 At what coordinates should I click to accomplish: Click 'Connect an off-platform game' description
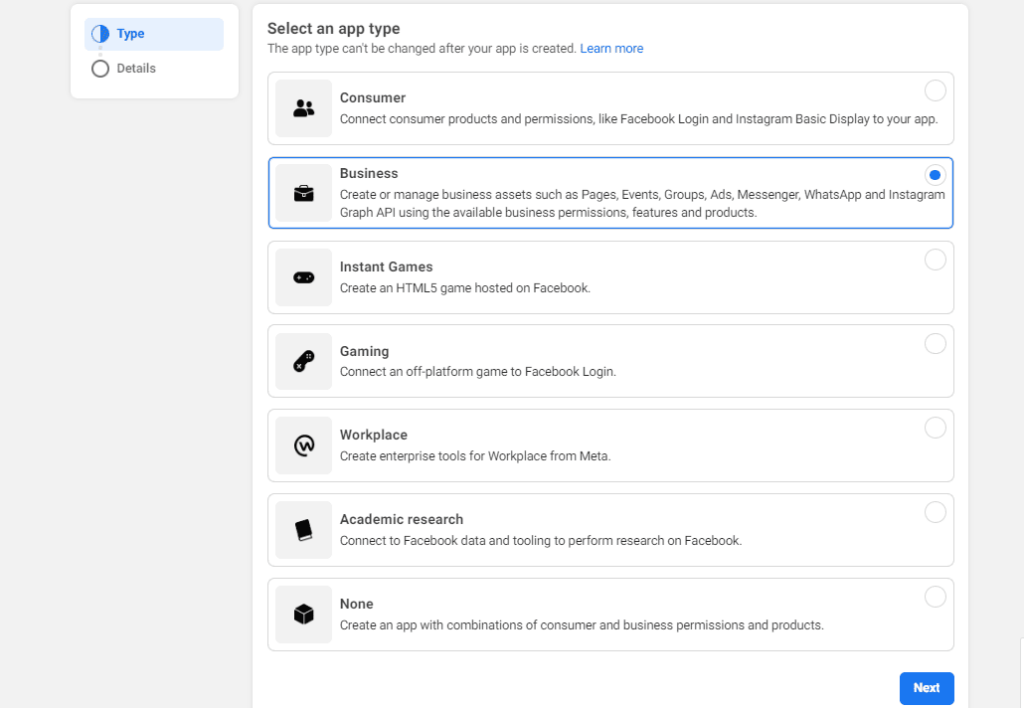477,372
